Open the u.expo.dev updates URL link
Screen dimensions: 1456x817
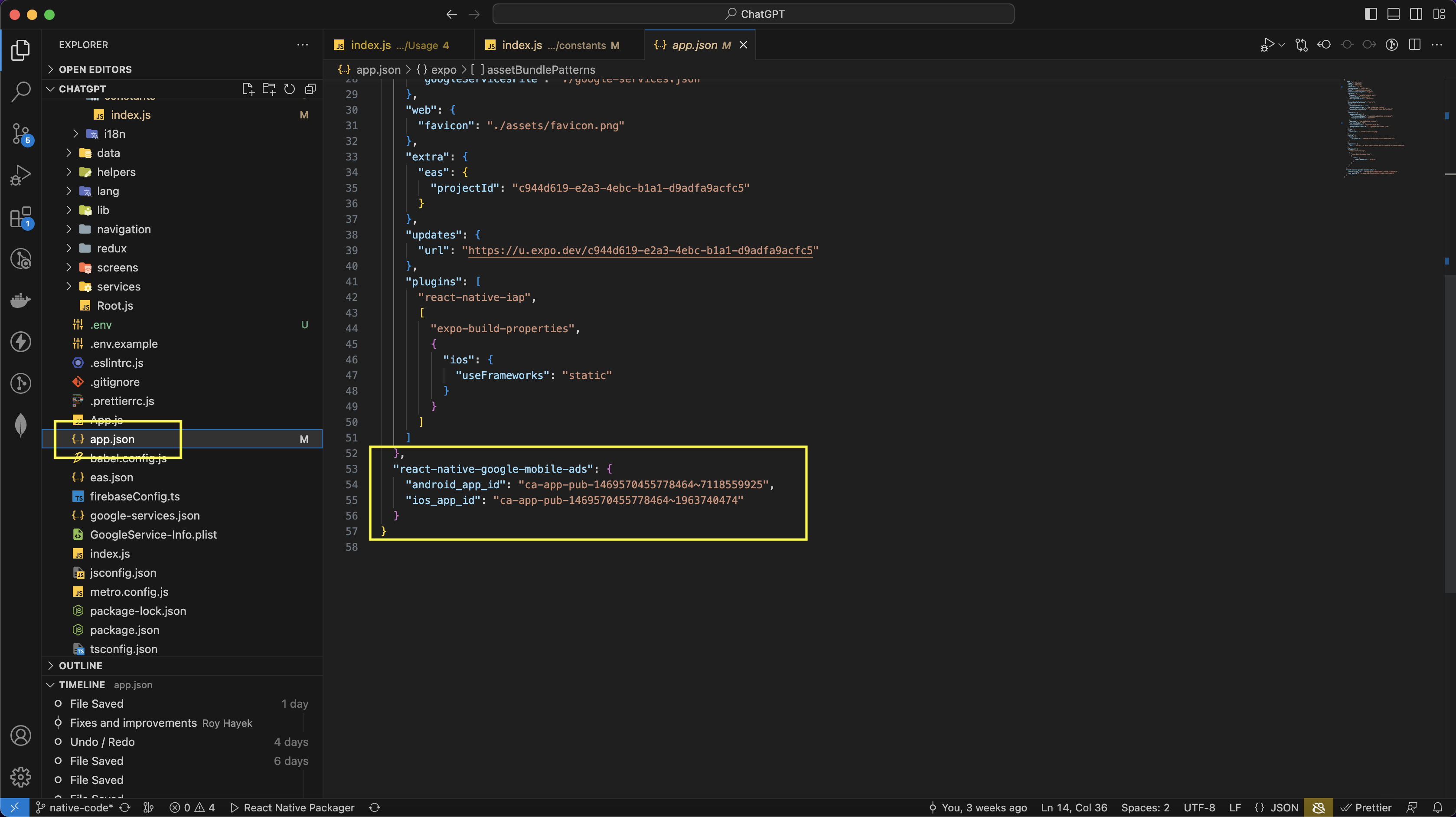click(x=640, y=251)
